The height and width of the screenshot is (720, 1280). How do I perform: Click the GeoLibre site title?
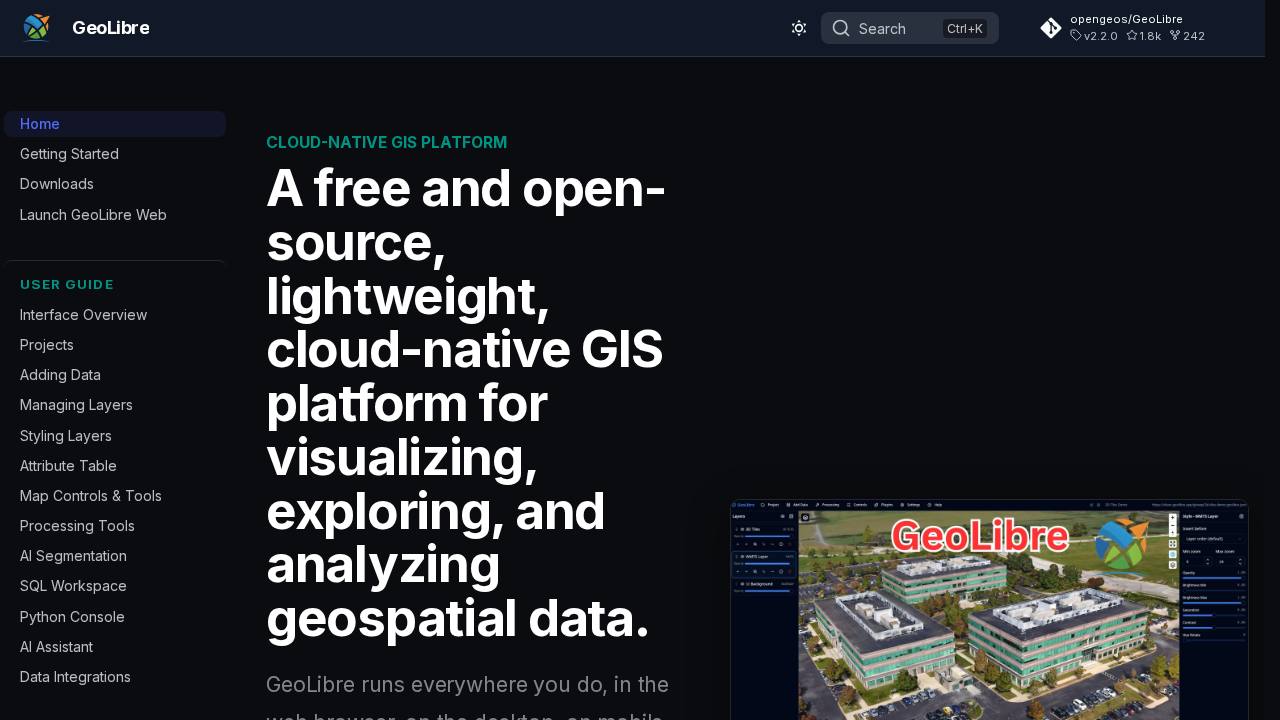pos(111,28)
